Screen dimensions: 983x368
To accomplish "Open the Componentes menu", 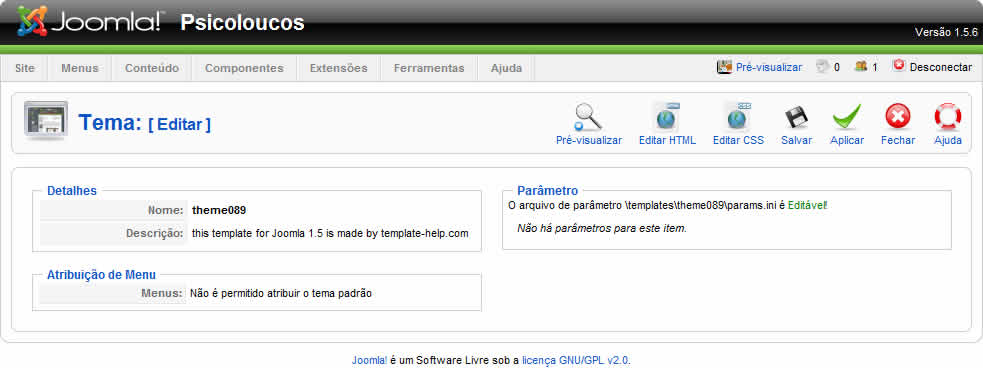I will 244,68.
